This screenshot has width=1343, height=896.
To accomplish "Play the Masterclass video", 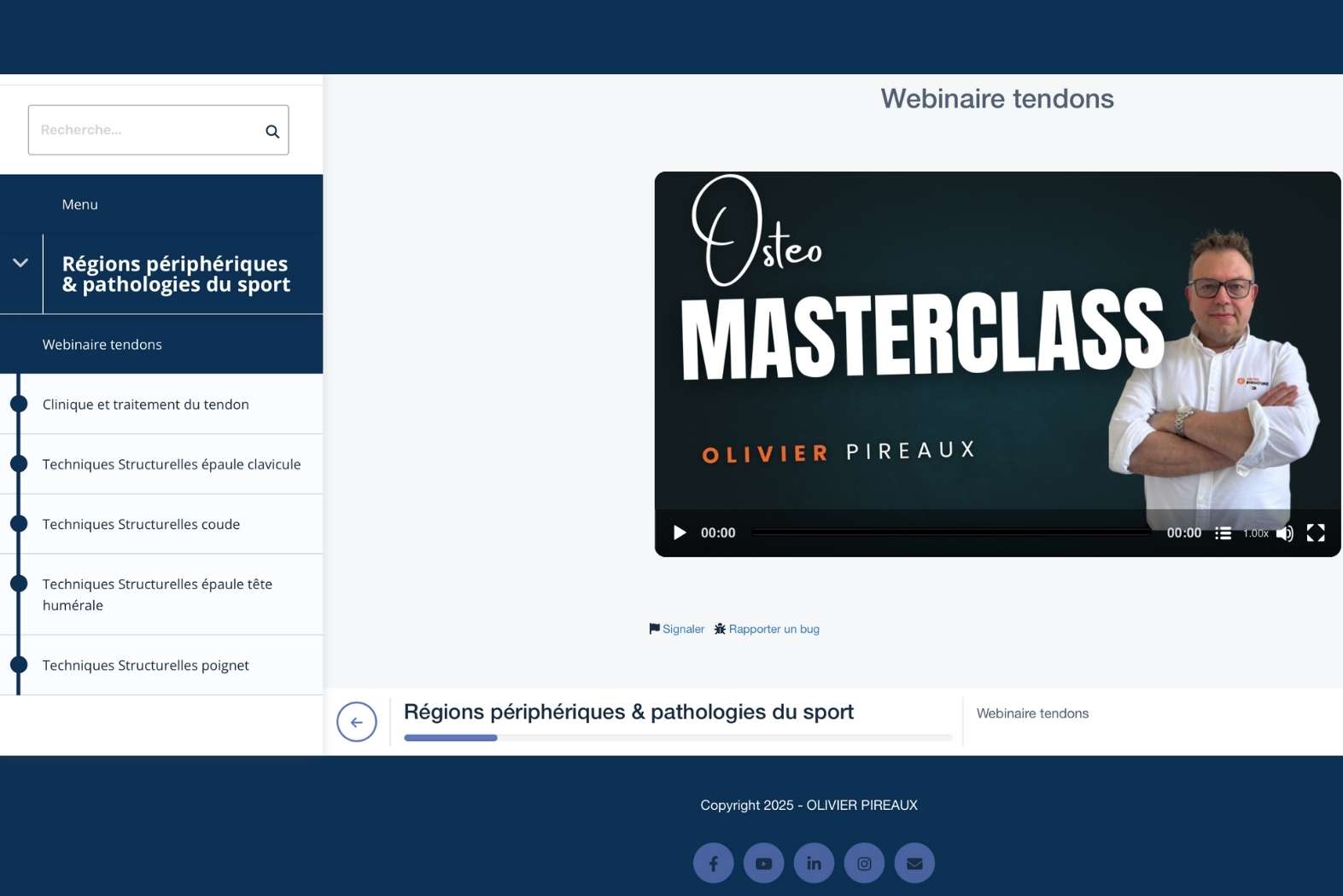I will 680,533.
